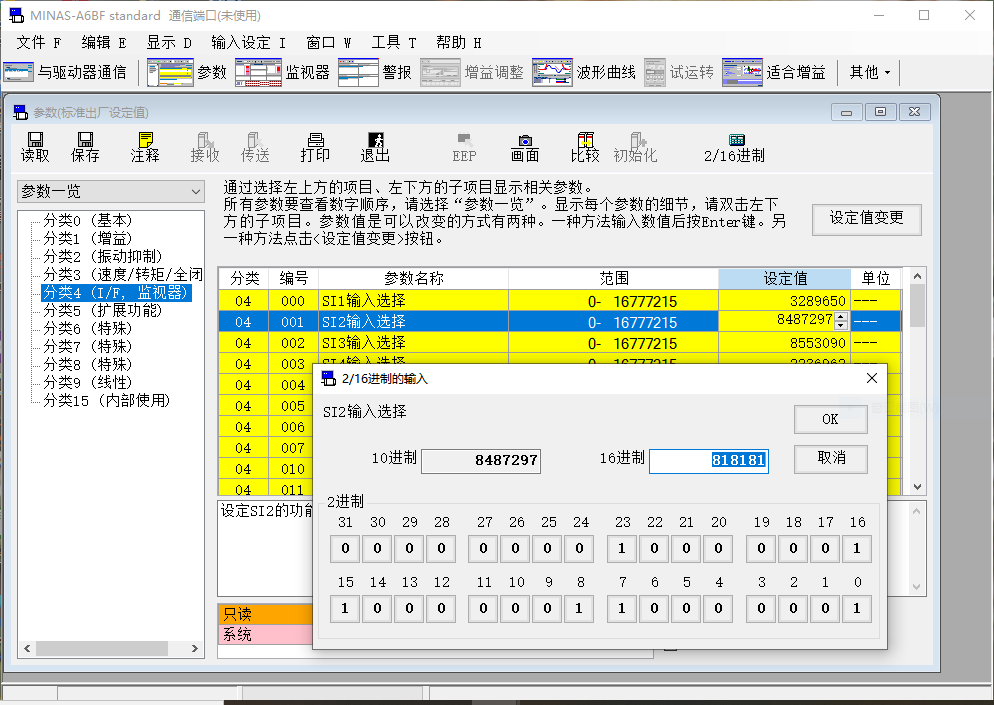Open the 画面 (Screen capture) camera icon

[x=525, y=146]
